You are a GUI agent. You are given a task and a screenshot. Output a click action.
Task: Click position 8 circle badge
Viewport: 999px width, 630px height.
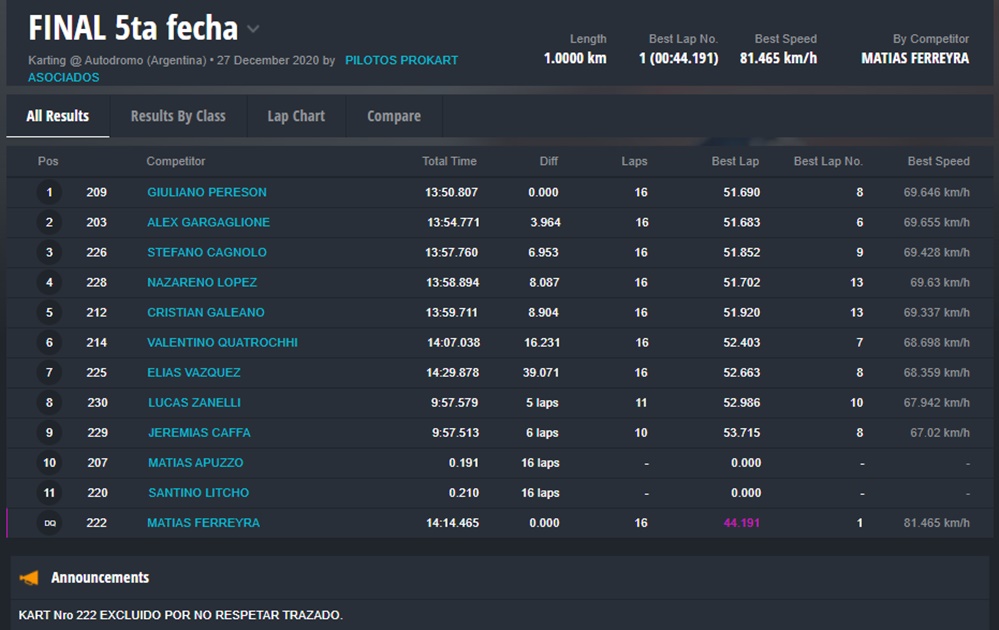49,403
